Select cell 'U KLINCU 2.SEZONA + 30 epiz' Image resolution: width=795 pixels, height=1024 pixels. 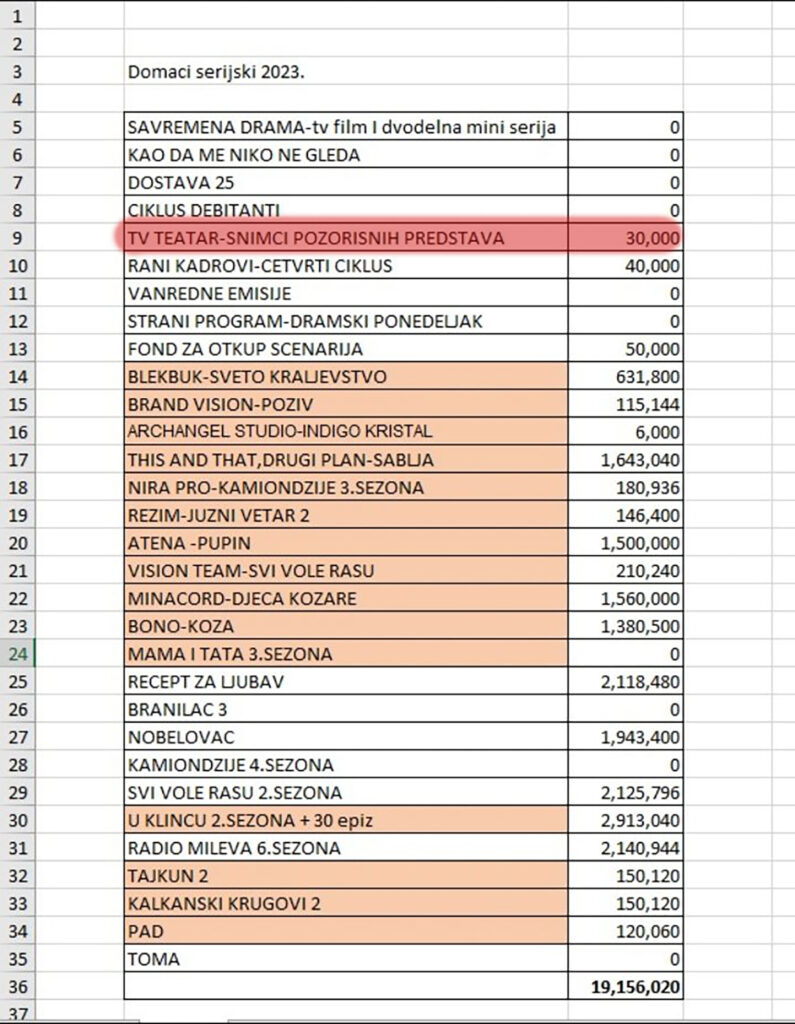(x=346, y=820)
